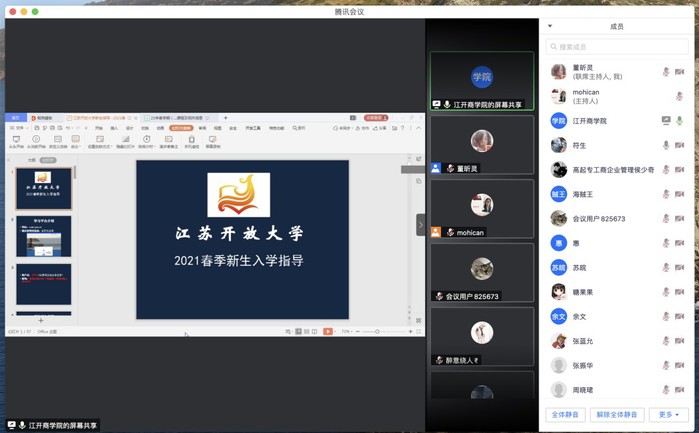Add new slide with plus below thumbnails
699x433 pixels.
pyautogui.click(x=41, y=320)
